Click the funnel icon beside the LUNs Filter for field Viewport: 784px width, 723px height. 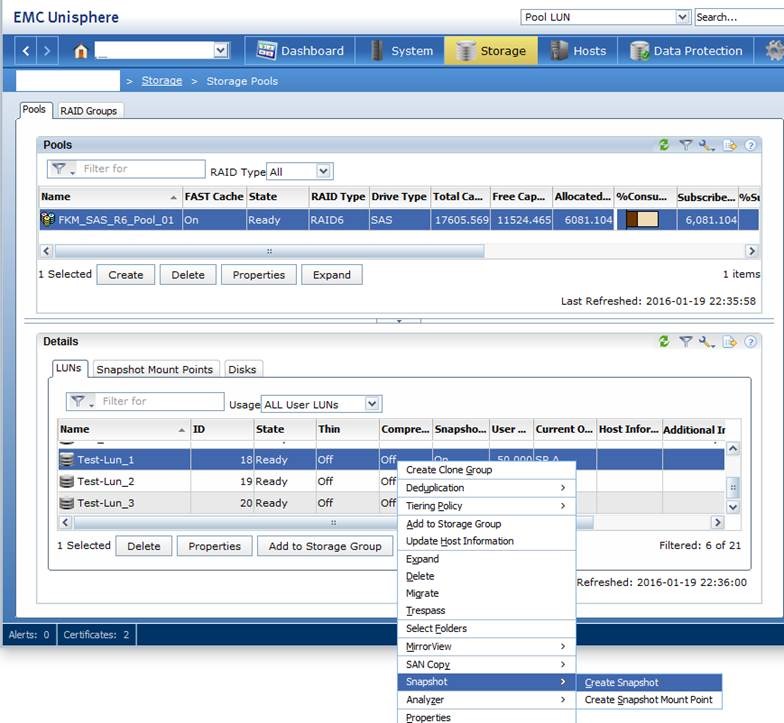coord(81,401)
